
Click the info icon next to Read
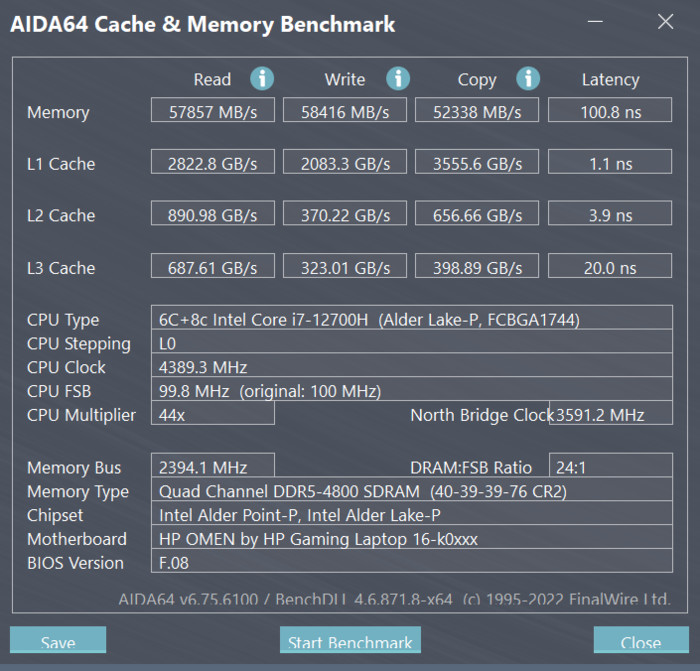coord(262,79)
